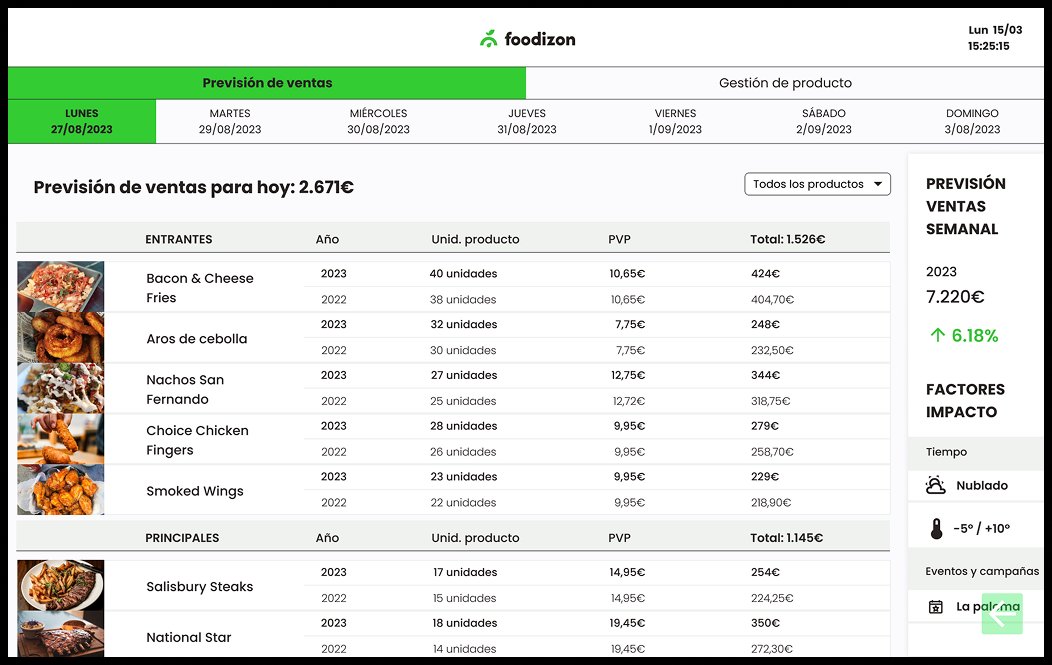Image resolution: width=1052 pixels, height=665 pixels.
Task: Select the LUNES 27/08/2023 day tab
Action: click(82, 121)
